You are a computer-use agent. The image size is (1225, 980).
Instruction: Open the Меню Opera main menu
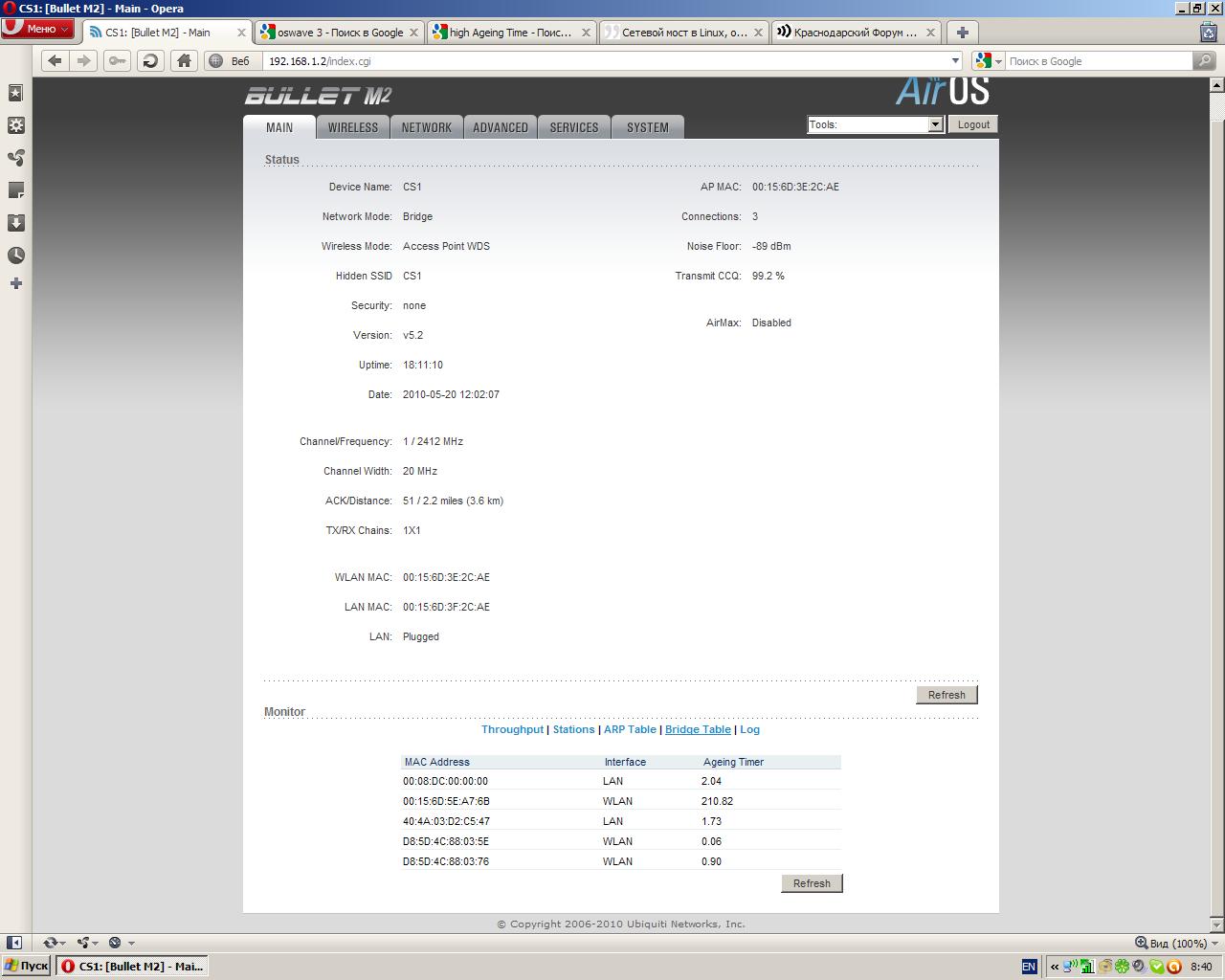click(x=37, y=29)
